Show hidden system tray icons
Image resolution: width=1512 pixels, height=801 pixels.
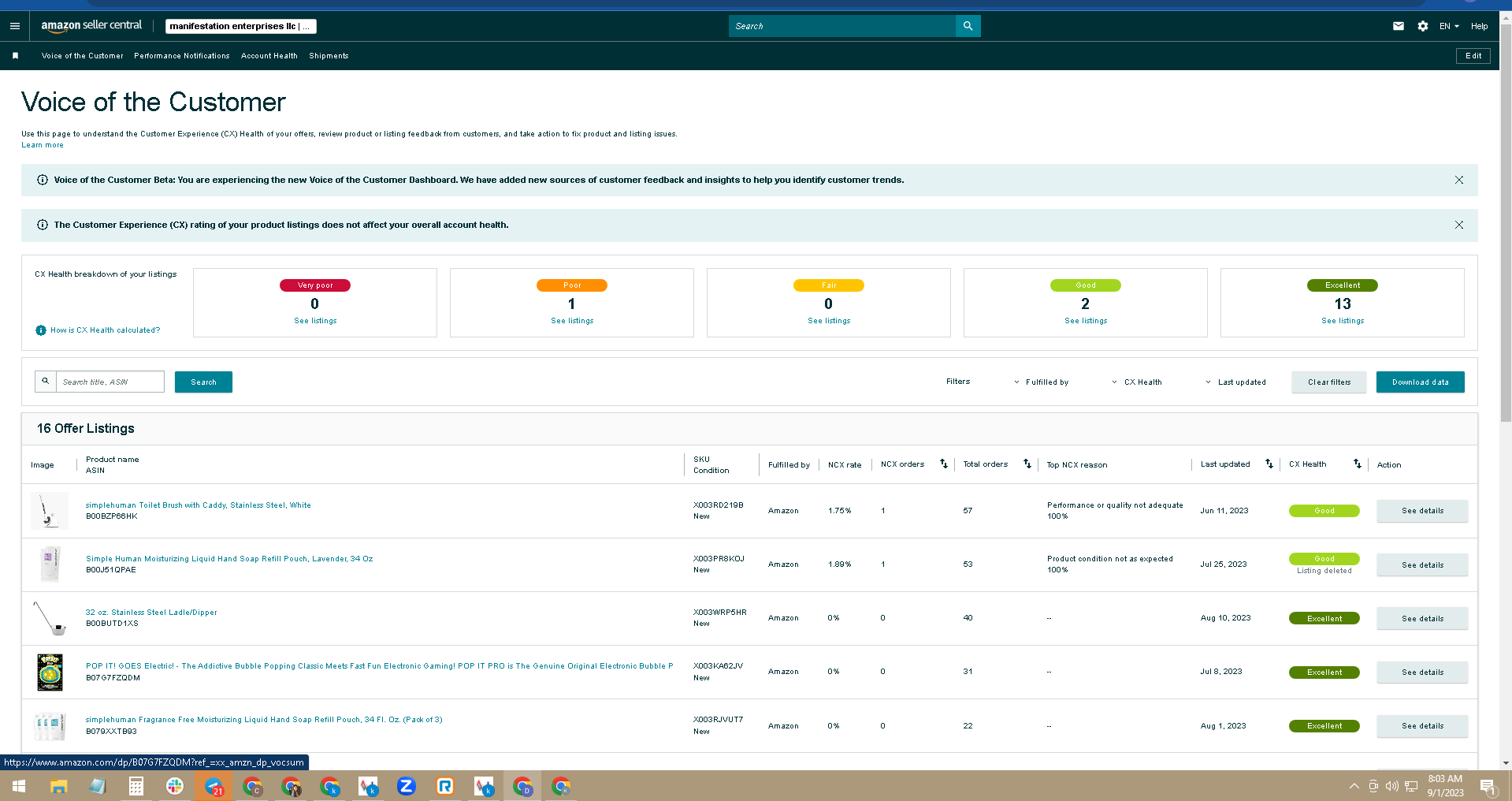coord(1354,786)
